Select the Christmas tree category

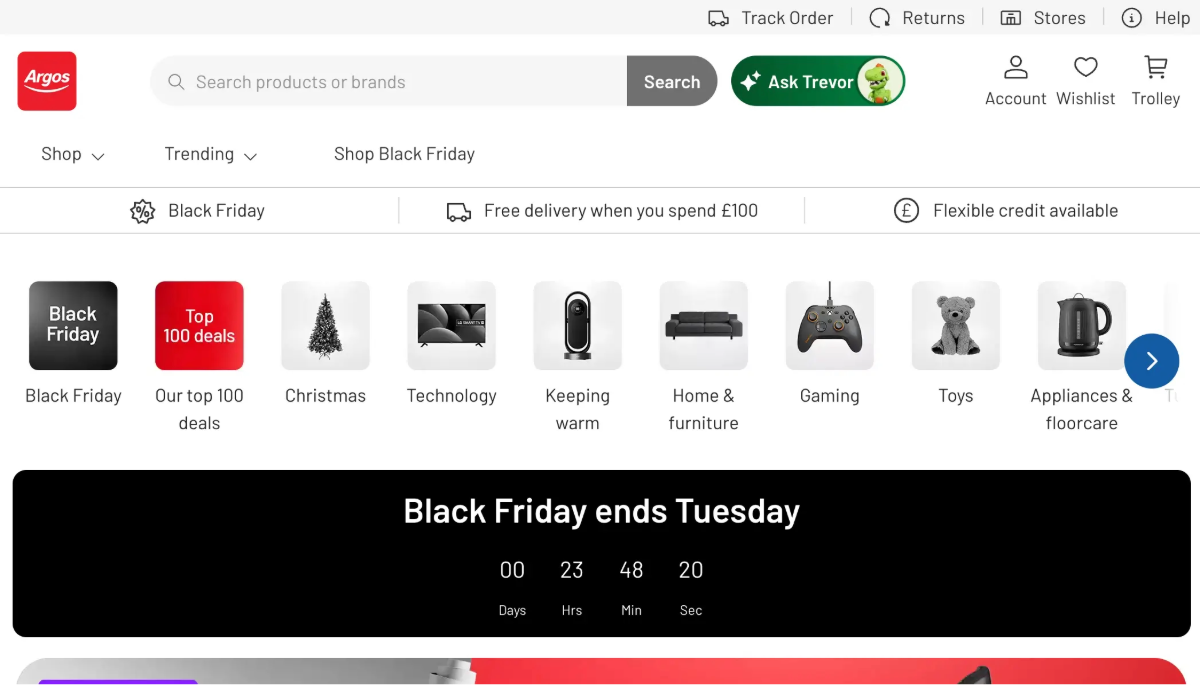325,326
